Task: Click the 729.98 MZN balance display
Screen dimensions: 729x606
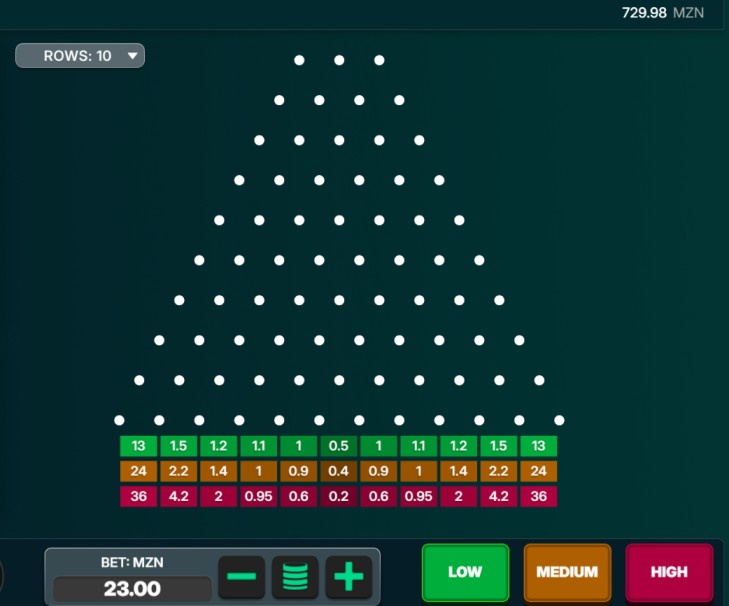Action: point(663,13)
